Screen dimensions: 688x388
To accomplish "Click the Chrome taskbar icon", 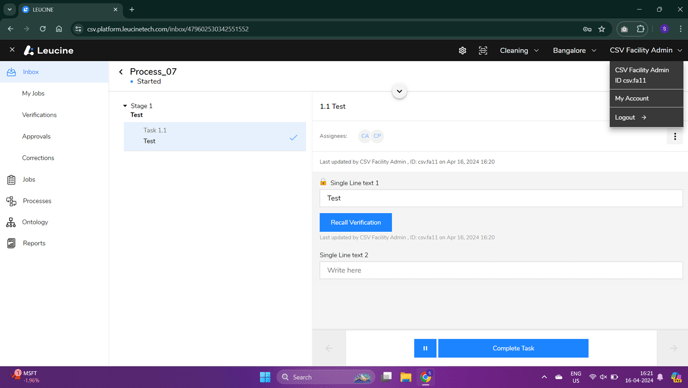I will [x=426, y=377].
